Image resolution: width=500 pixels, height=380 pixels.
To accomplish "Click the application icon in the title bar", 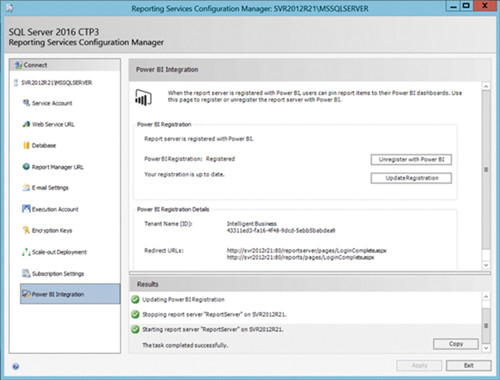I will [10, 8].
